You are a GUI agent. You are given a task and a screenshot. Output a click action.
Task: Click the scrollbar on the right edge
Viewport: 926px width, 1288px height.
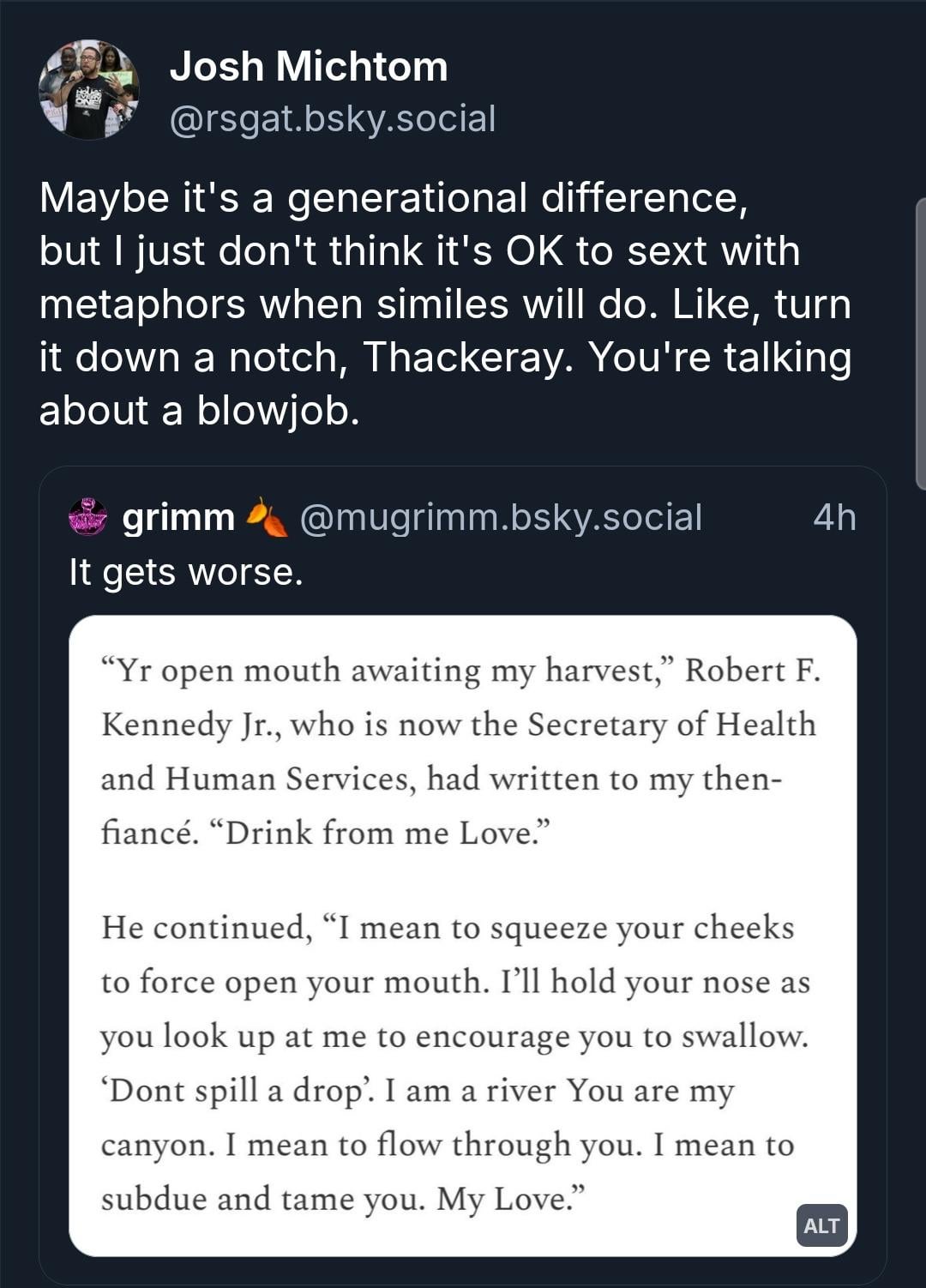920,343
